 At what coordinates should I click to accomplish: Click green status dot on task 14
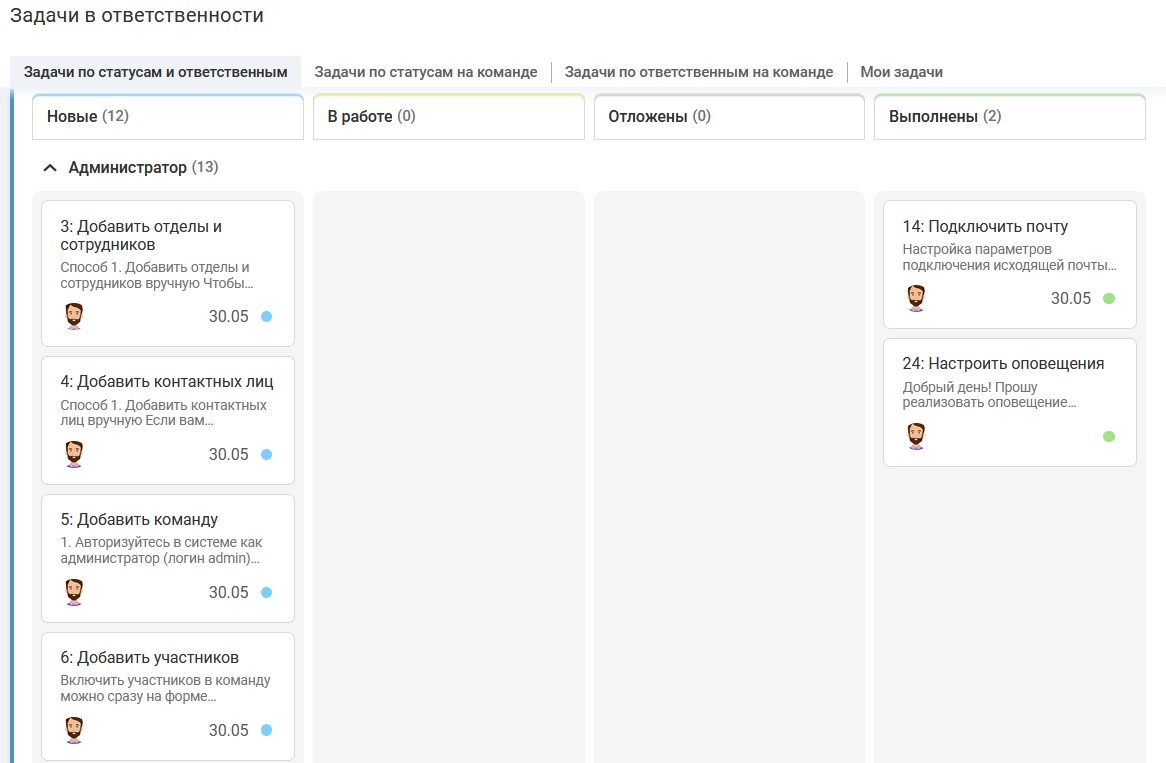pos(1108,298)
